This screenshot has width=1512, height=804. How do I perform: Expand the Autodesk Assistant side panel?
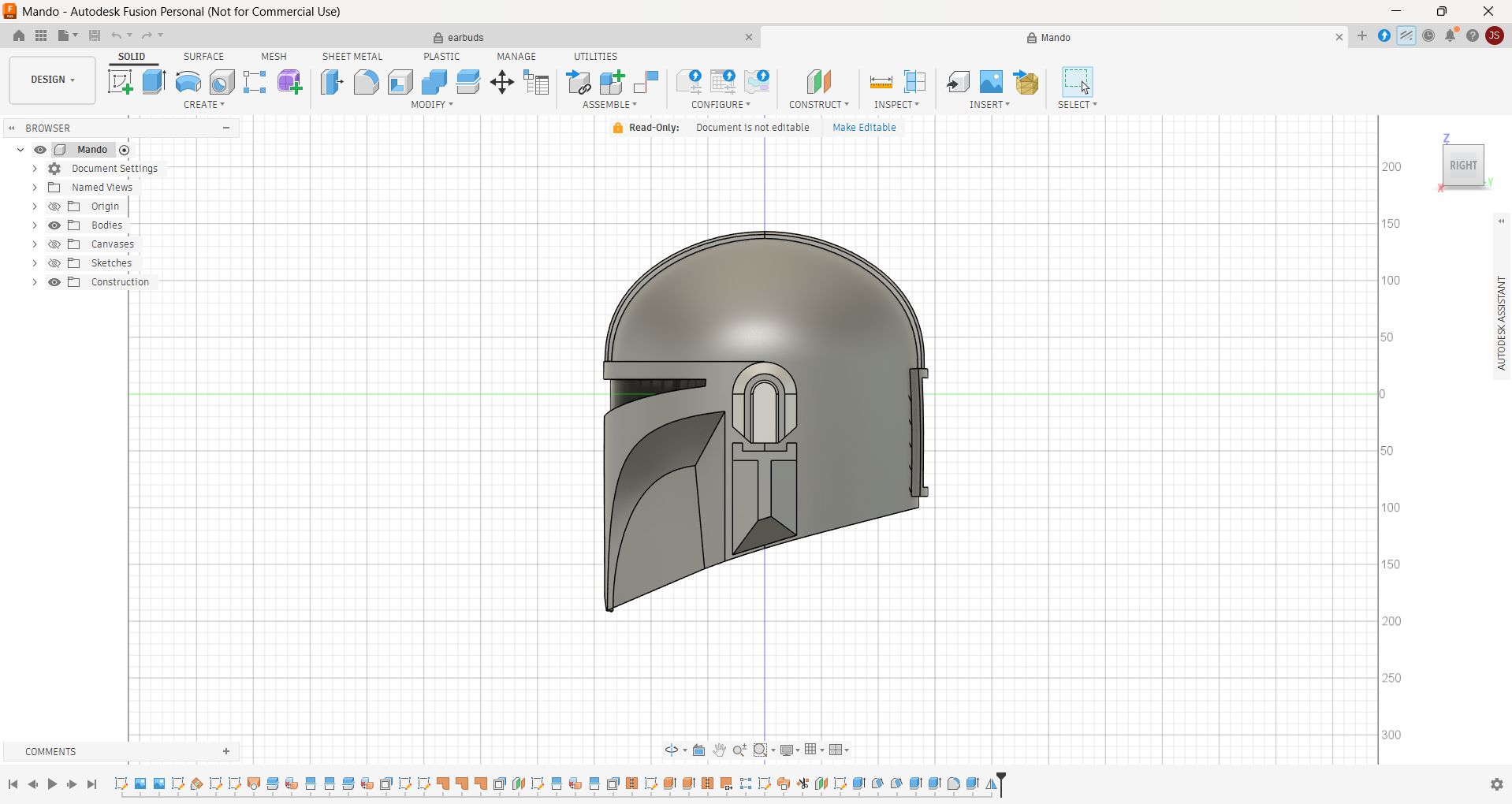click(x=1502, y=221)
